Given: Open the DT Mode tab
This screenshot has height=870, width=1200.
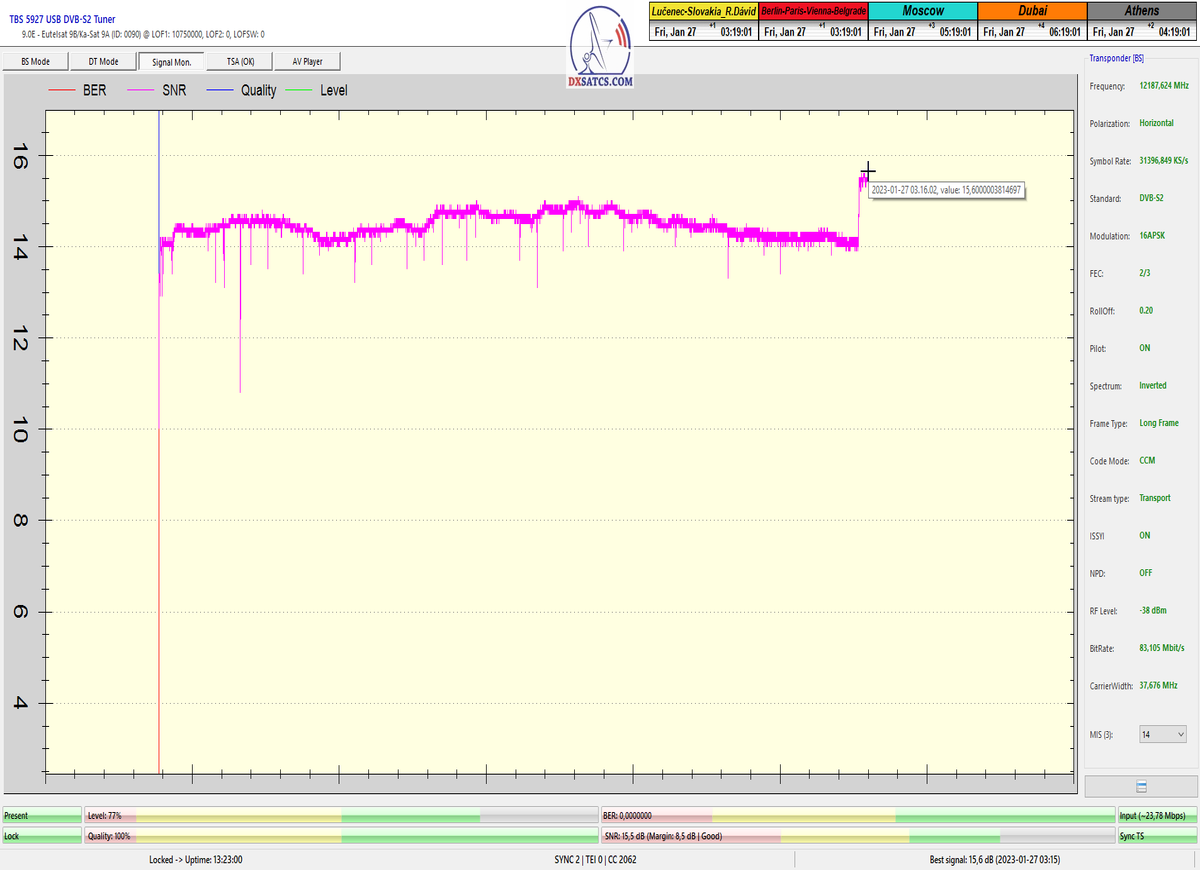Looking at the screenshot, I should coord(103,61).
